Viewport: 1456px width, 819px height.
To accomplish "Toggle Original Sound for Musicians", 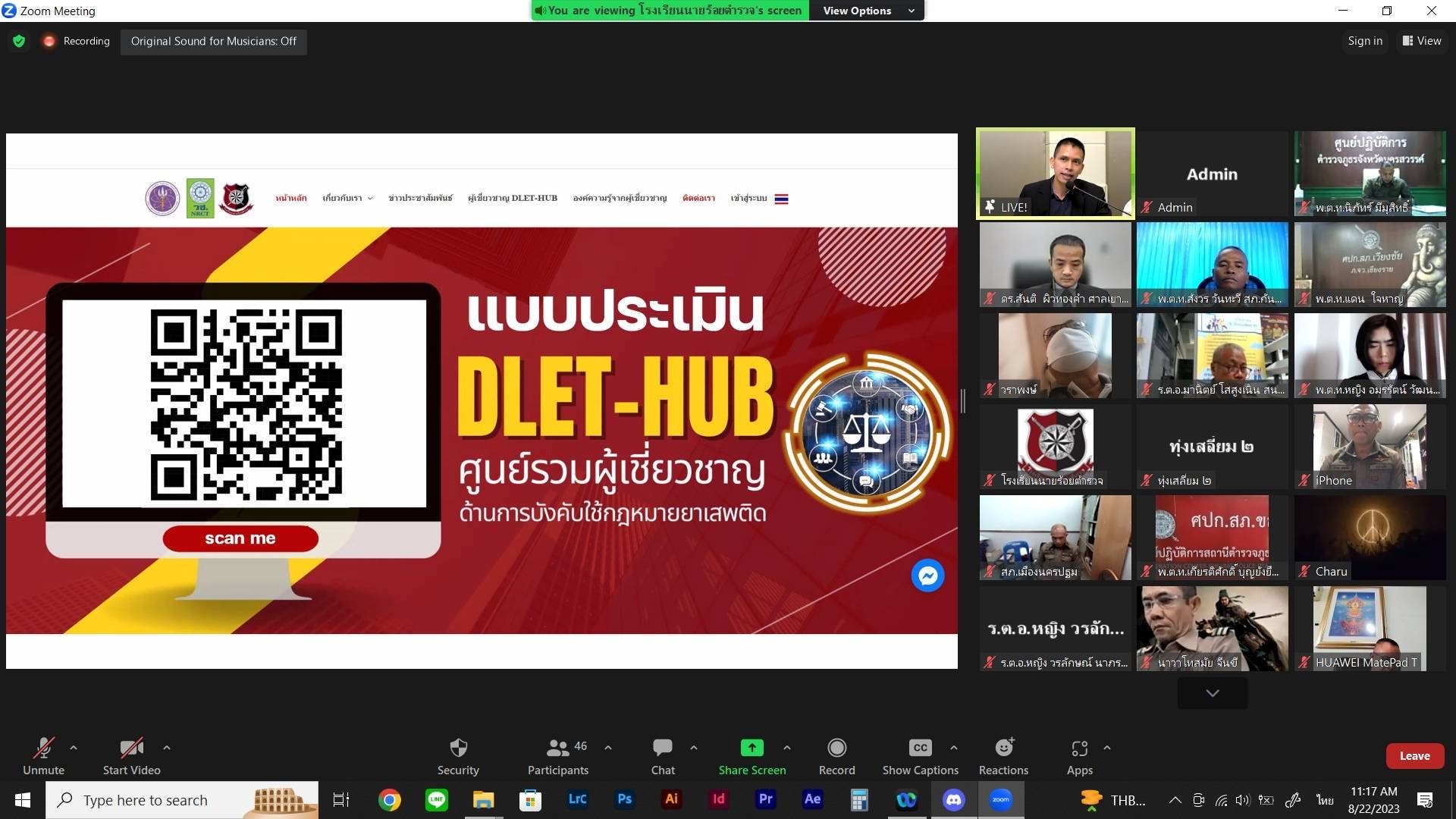I will [x=213, y=41].
